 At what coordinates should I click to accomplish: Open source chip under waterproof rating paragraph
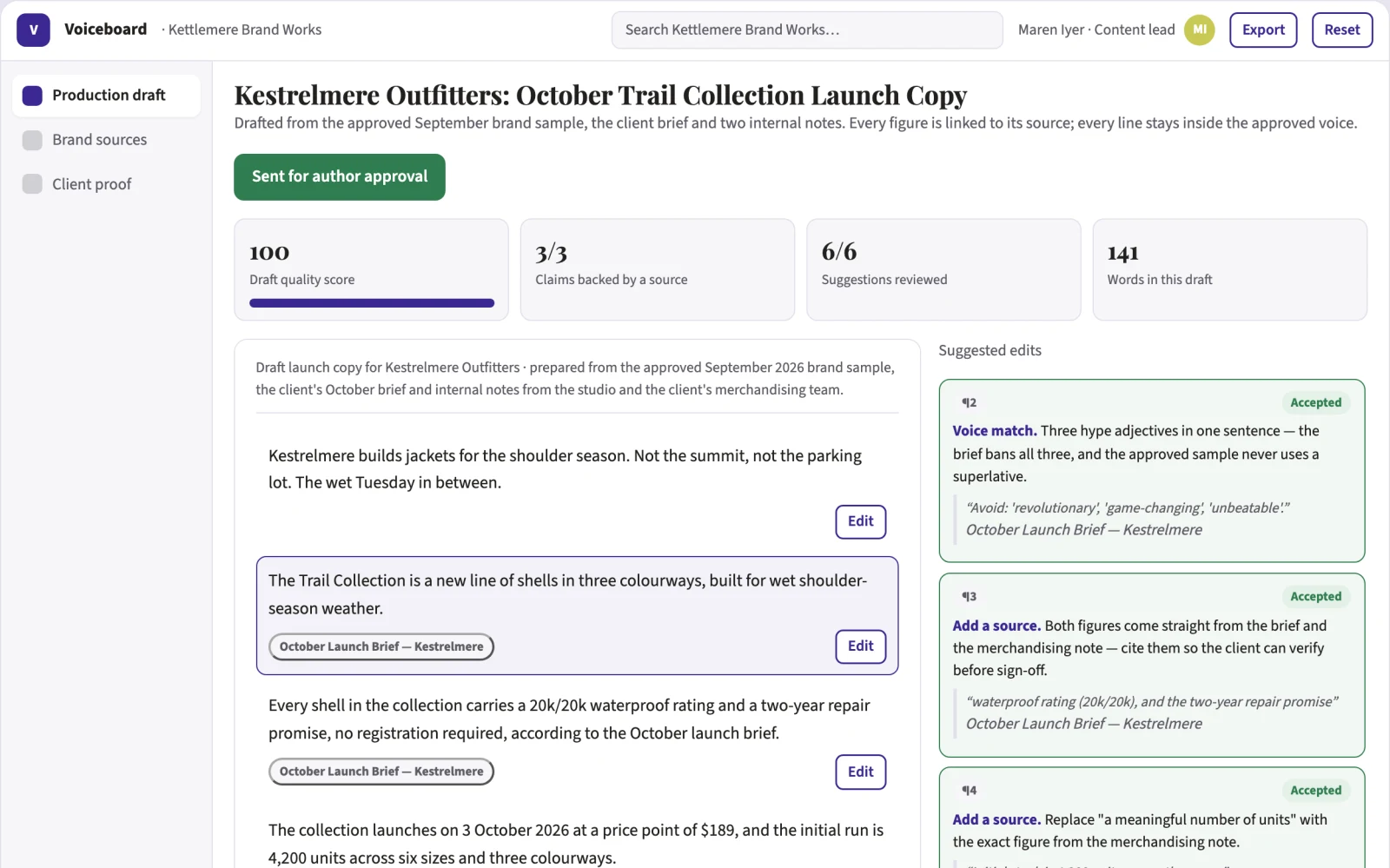(381, 772)
